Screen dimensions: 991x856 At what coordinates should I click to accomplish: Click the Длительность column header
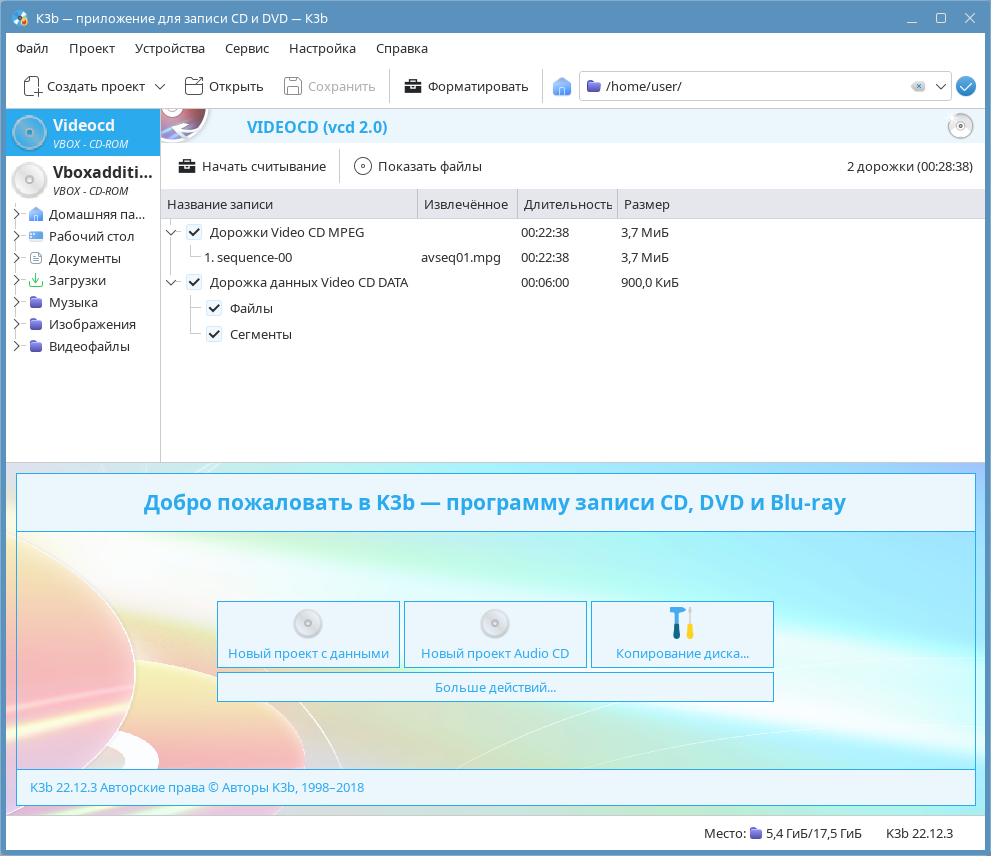[x=567, y=205]
